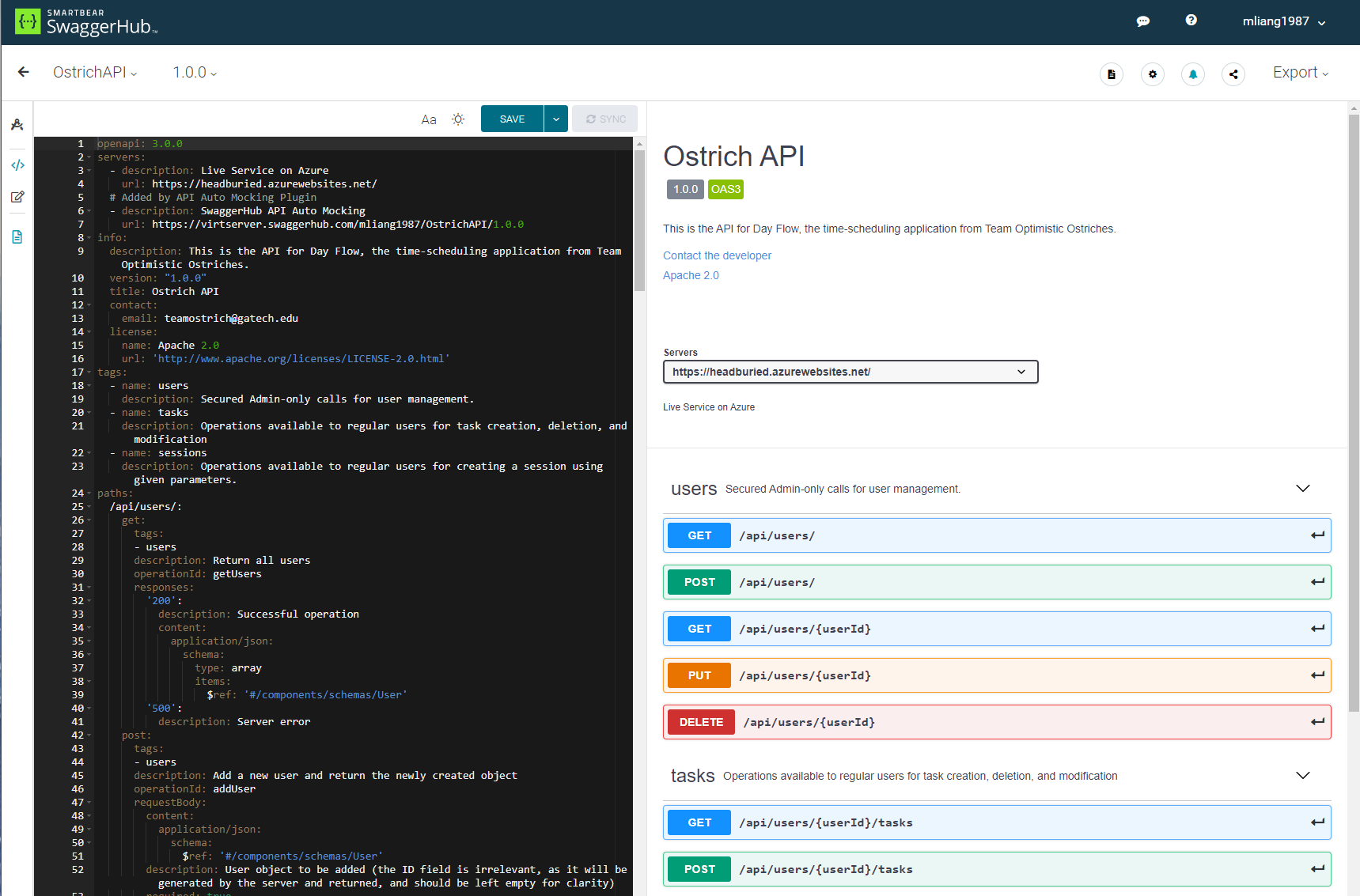Click 'operationId: getUsers' in the editor

[x=198, y=574]
